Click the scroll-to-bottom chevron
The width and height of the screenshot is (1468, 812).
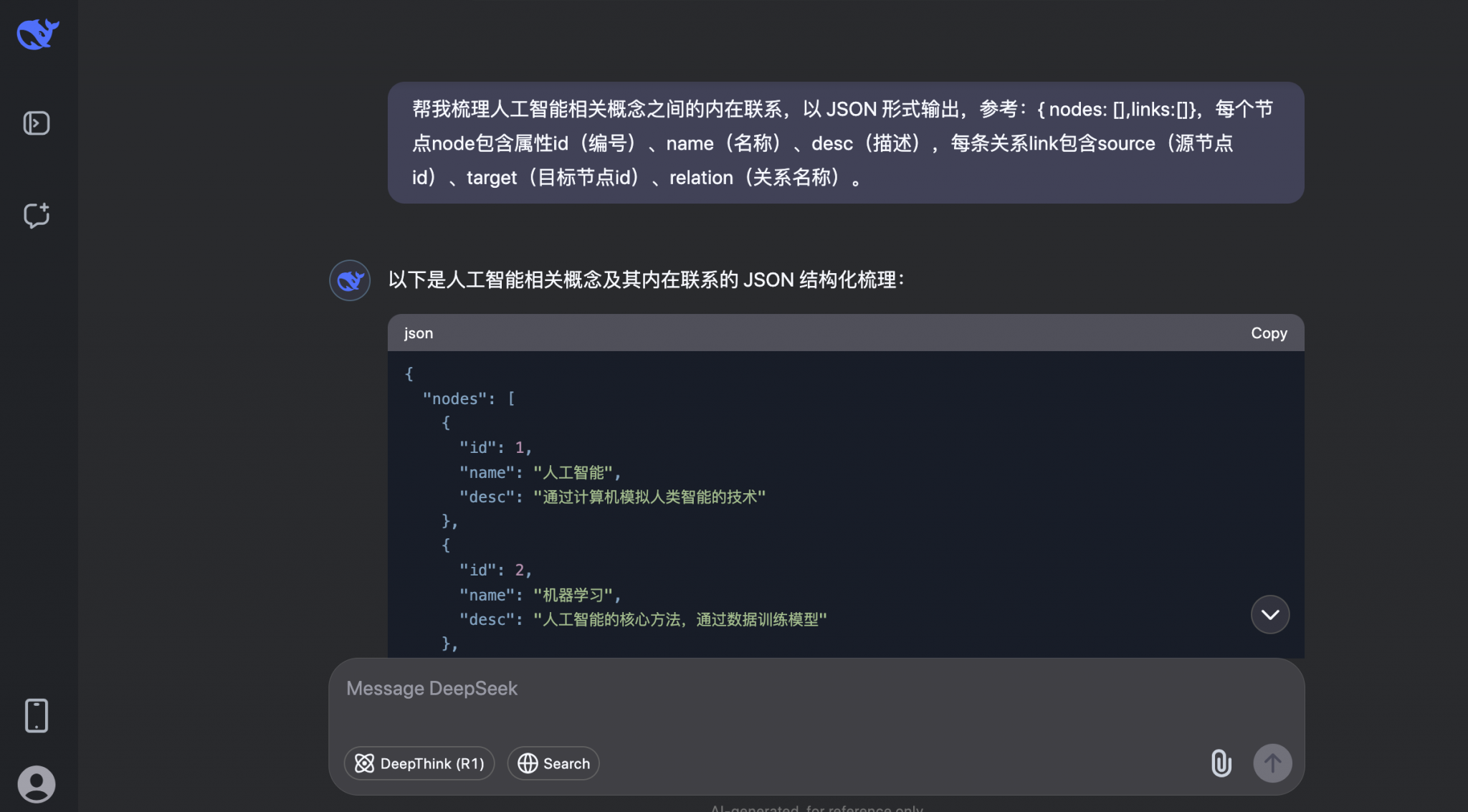[x=1269, y=614]
